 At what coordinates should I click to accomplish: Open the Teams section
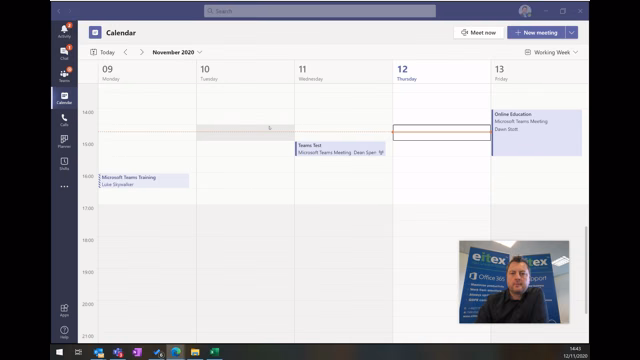[64, 75]
